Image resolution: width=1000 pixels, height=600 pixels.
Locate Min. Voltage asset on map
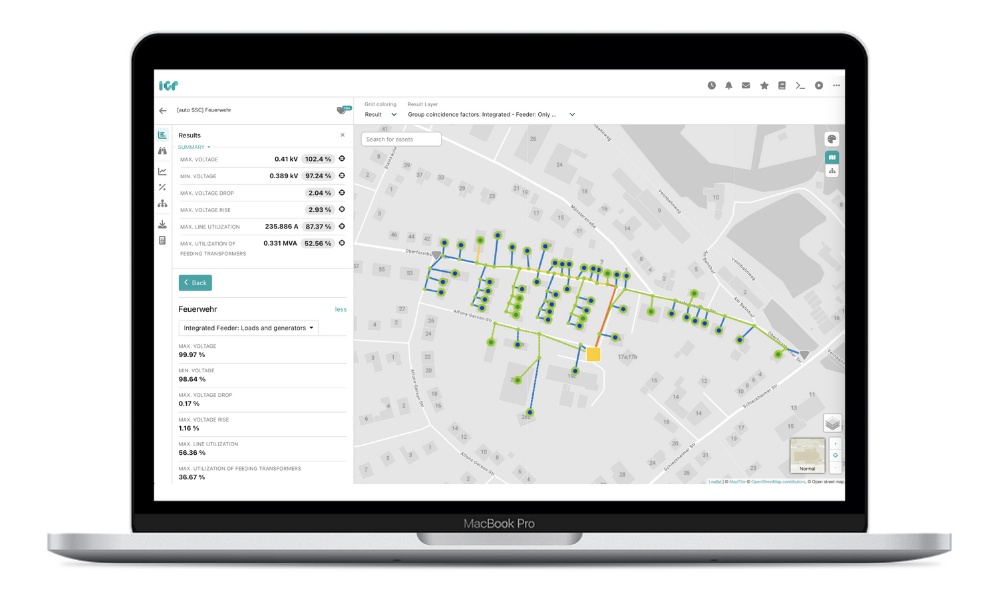pos(342,175)
